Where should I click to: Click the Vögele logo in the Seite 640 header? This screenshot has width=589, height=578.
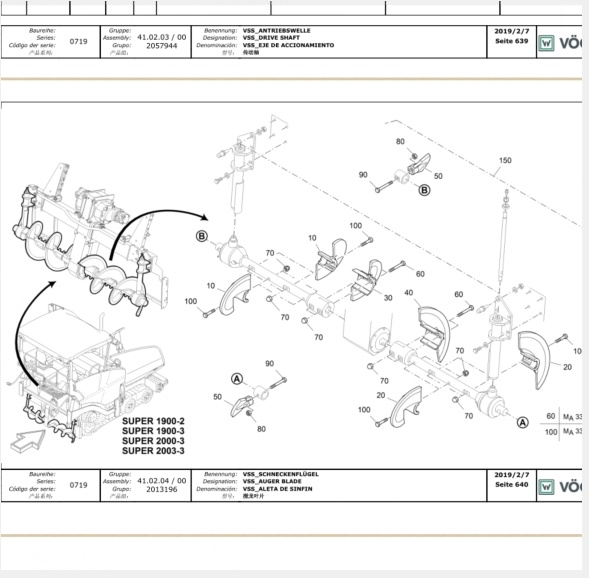click(x=560, y=486)
